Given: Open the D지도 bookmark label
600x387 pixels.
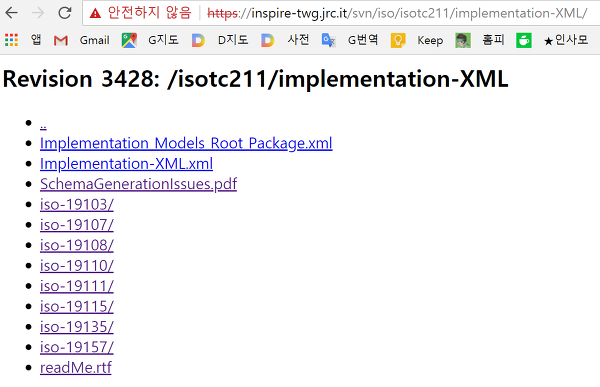Looking at the screenshot, I should 233,39.
